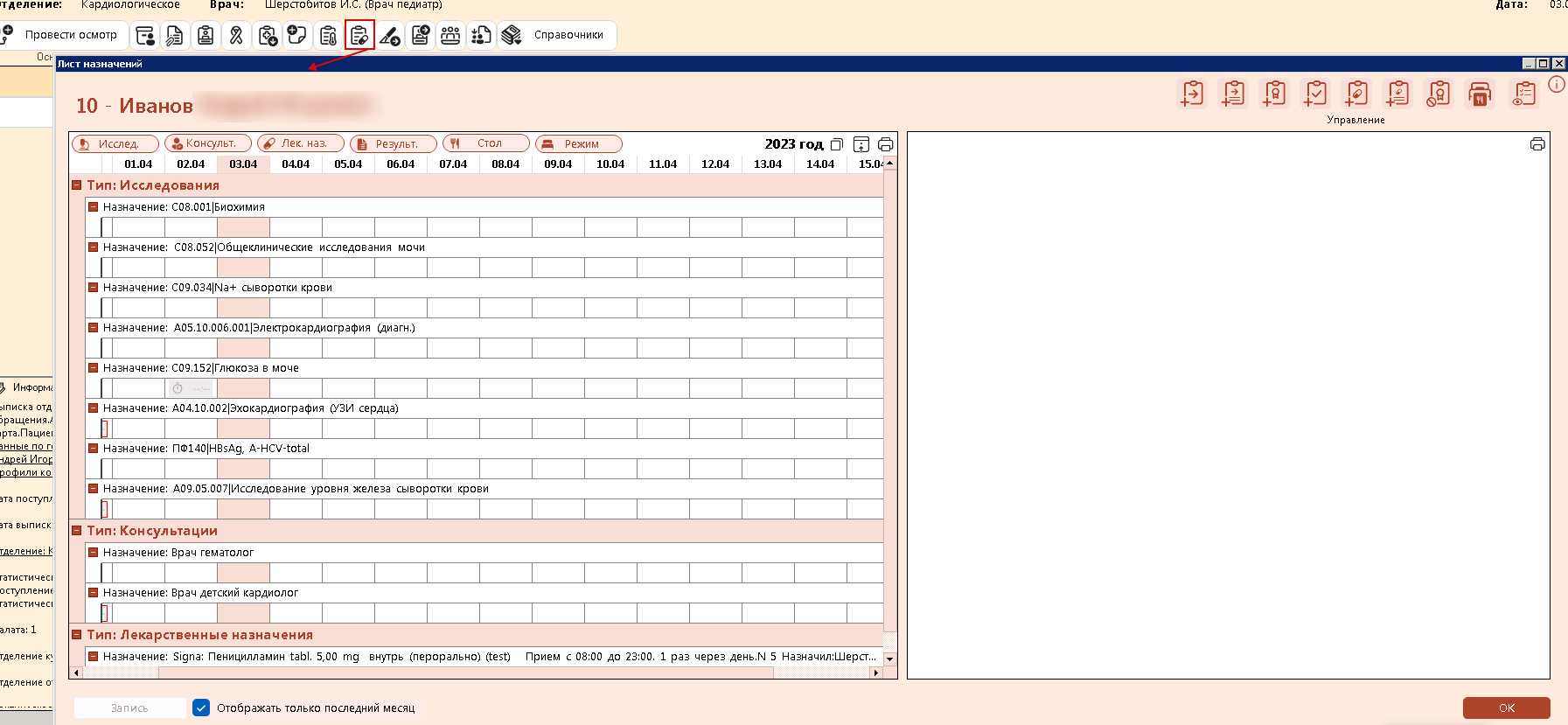This screenshot has width=1568, height=725.
Task: Click the ID-badge clipboard toolbar icon
Action: pos(206,35)
